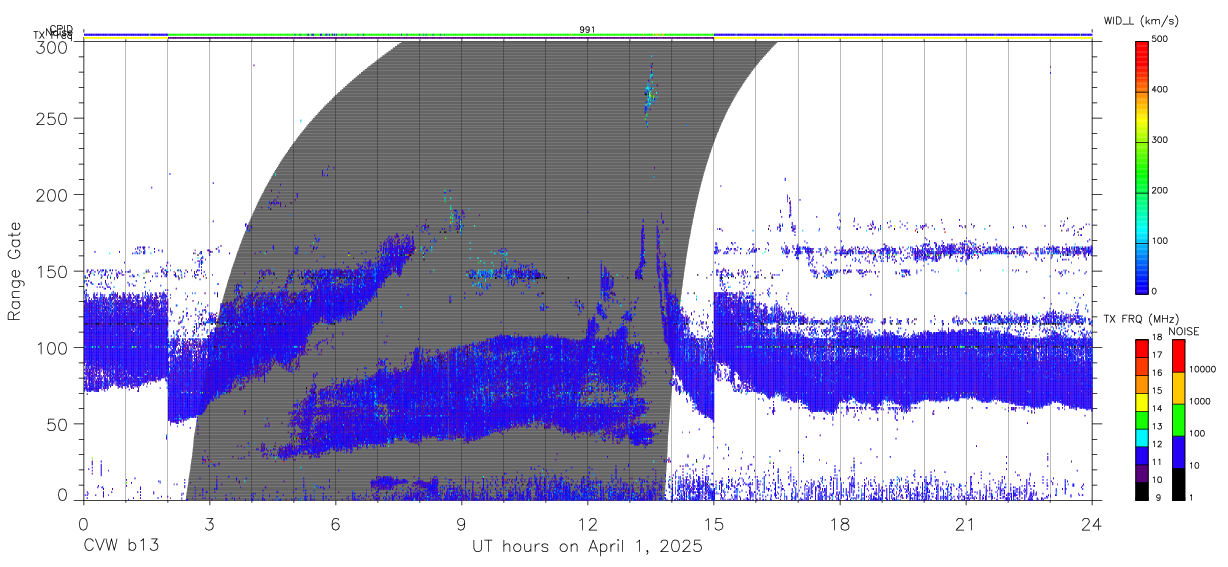Click the '10000' label on NOISE scale
Viewport: 1228px width, 567px height.
coord(1203,369)
